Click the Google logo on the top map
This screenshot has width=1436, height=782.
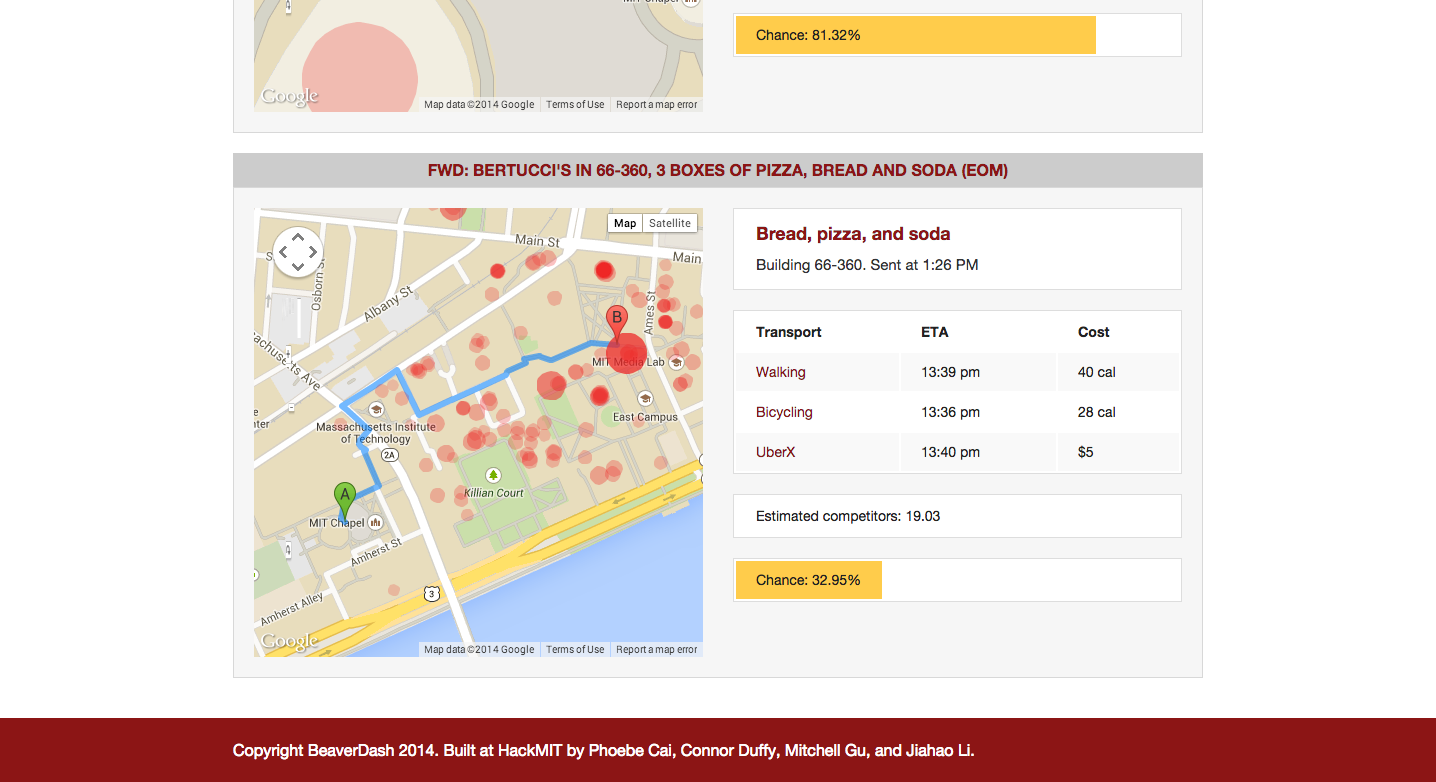[x=289, y=96]
